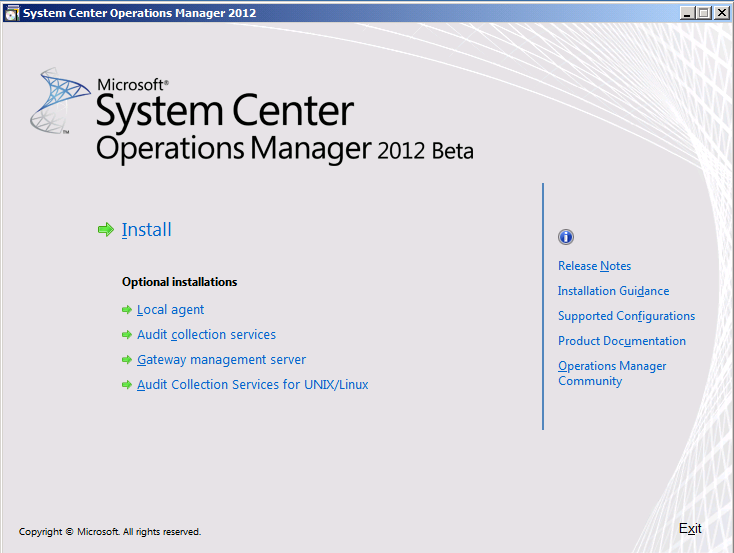Select Gateway management server install
The width and height of the screenshot is (734, 553).
(x=221, y=360)
